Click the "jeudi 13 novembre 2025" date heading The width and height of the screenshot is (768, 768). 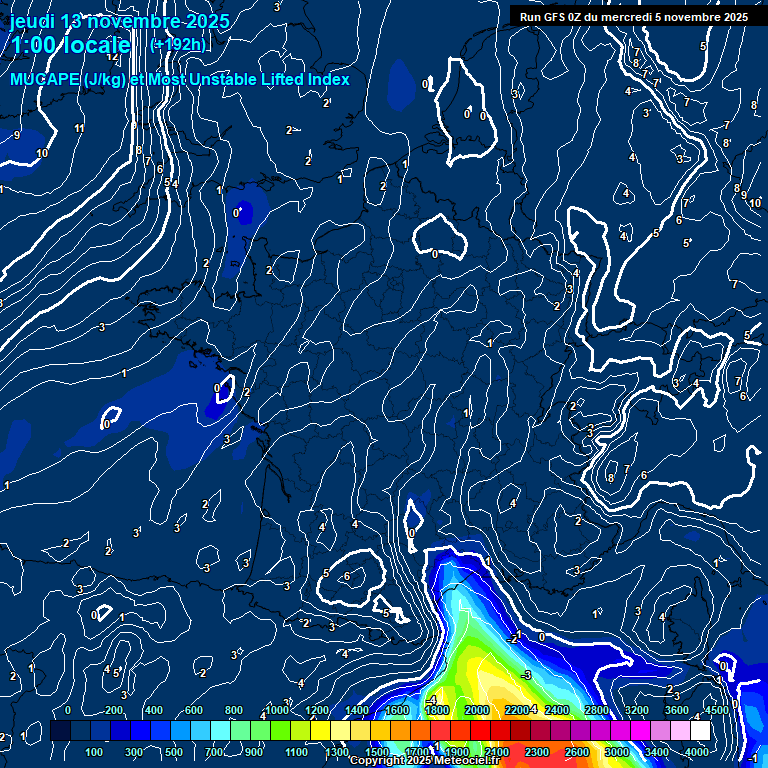point(120,22)
